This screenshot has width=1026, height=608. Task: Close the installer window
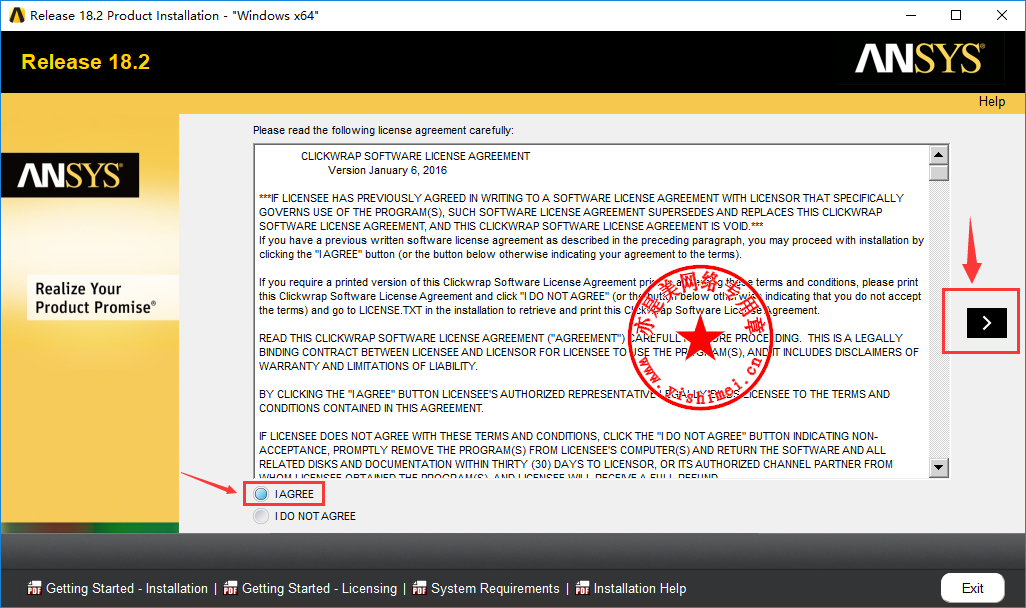1002,15
